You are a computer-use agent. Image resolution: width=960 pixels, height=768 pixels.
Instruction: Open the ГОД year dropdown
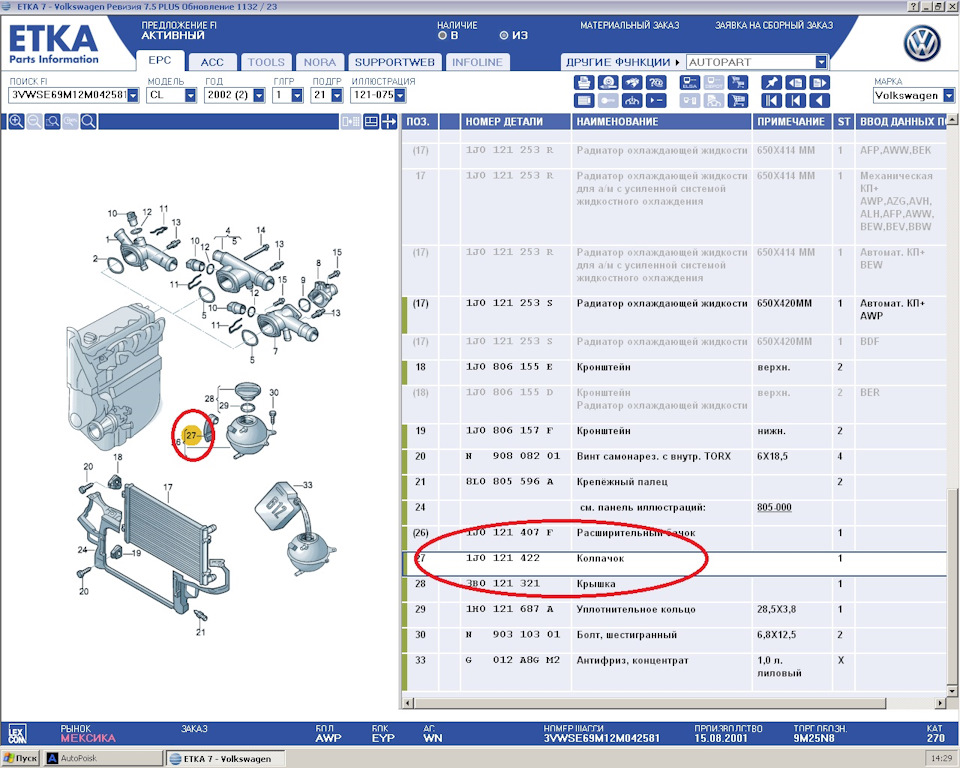tap(259, 96)
